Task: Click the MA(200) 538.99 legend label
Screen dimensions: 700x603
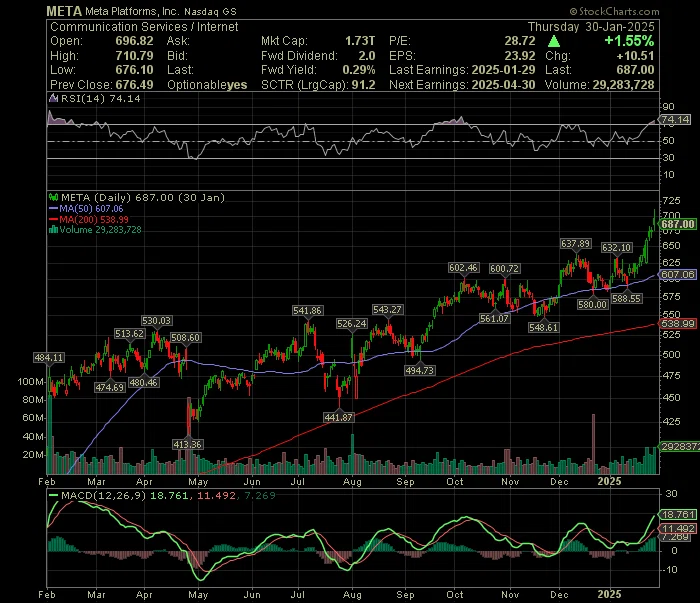Action: (x=94, y=220)
